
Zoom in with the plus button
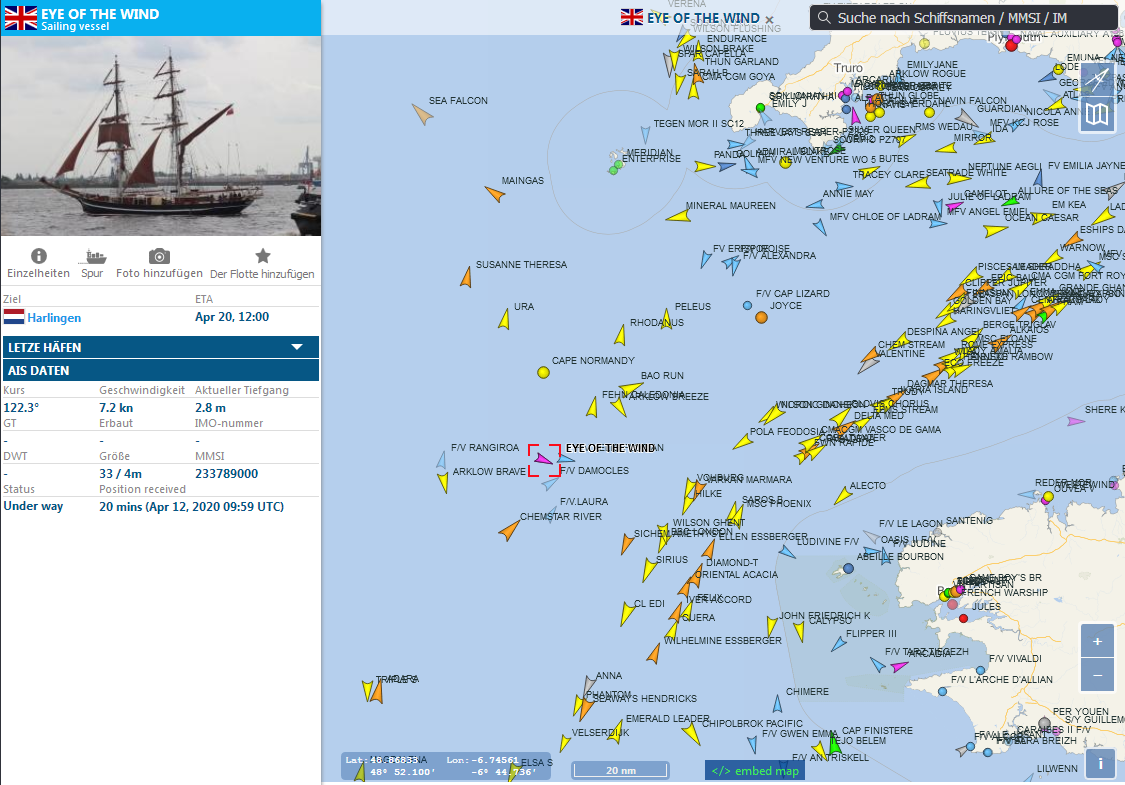coord(1097,641)
